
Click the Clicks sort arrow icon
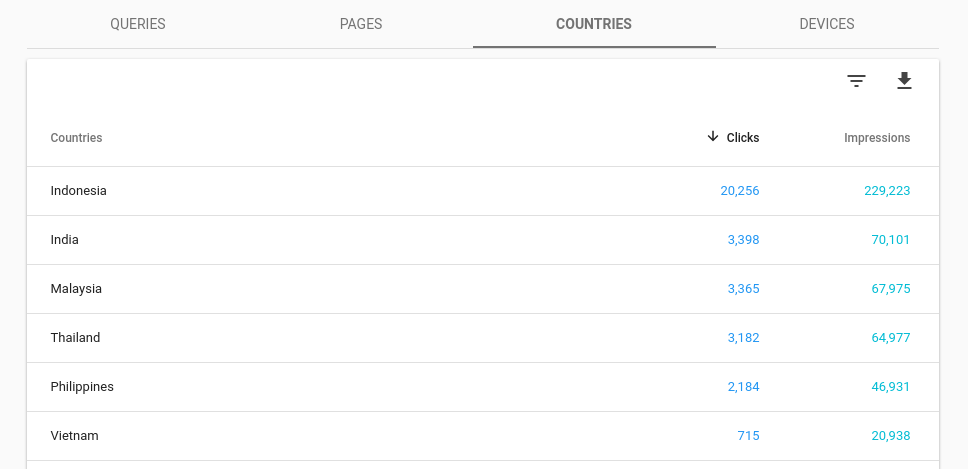[x=713, y=137]
